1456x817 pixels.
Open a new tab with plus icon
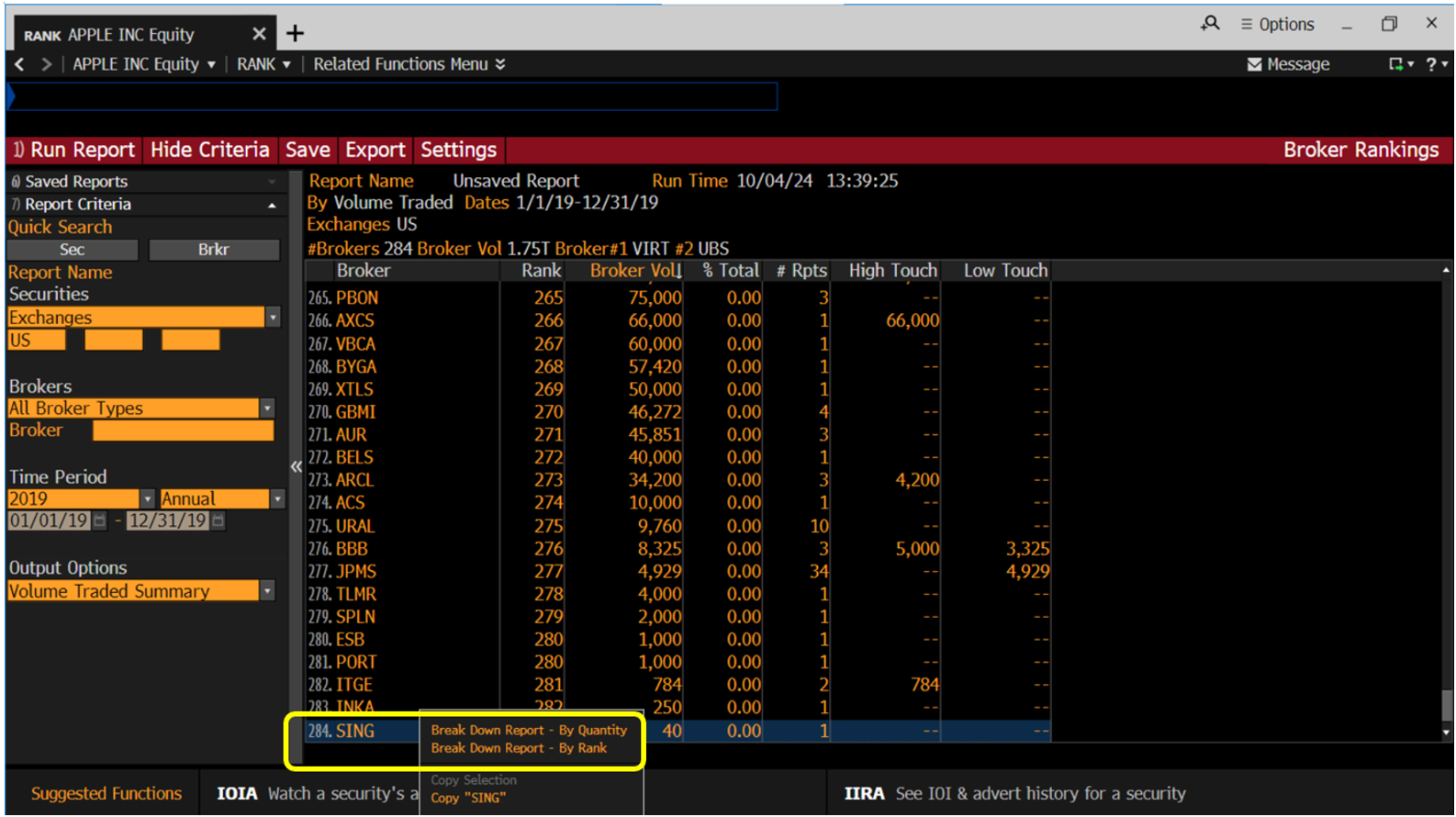(x=295, y=34)
